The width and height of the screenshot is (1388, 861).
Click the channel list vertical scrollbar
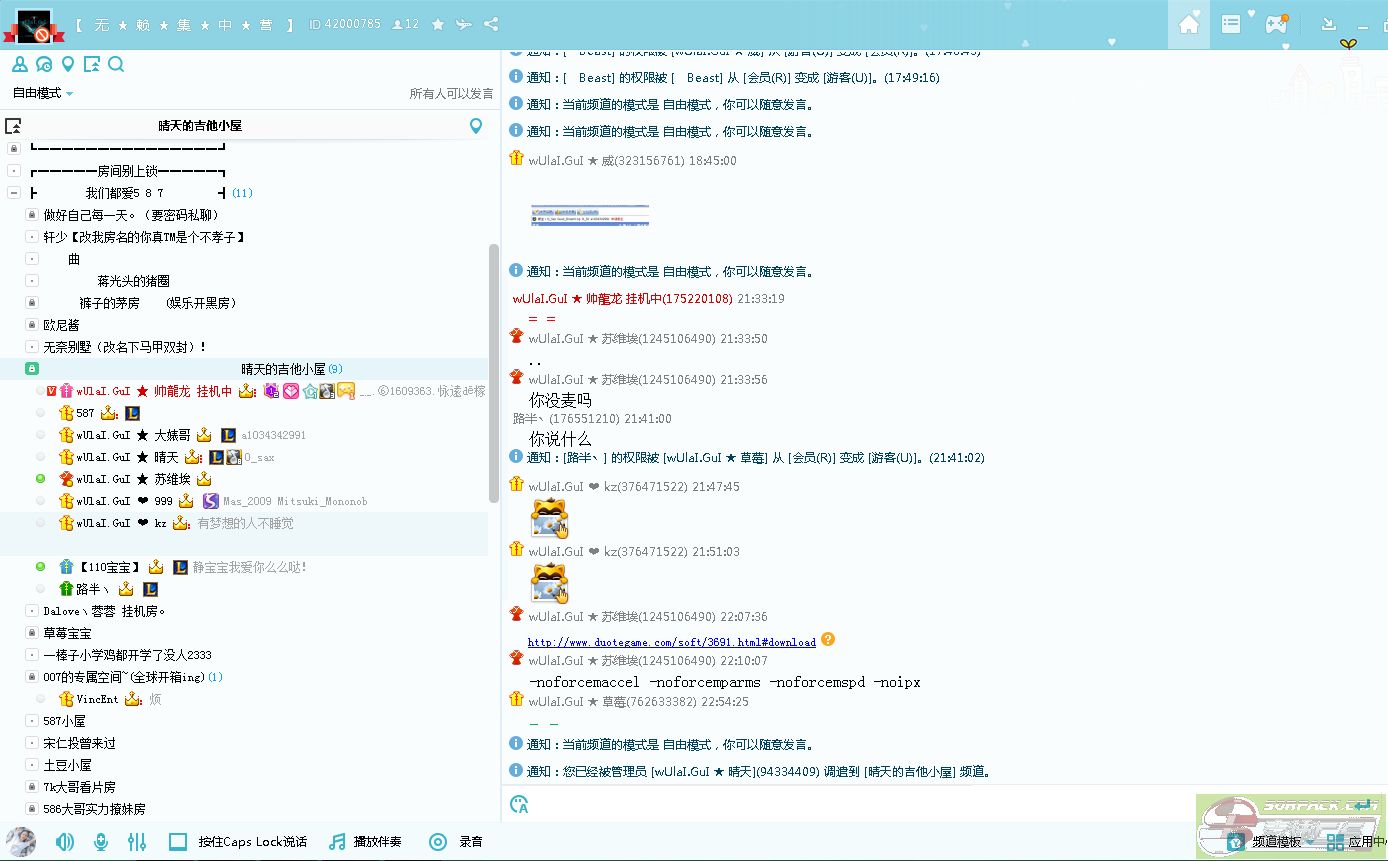tap(494, 370)
